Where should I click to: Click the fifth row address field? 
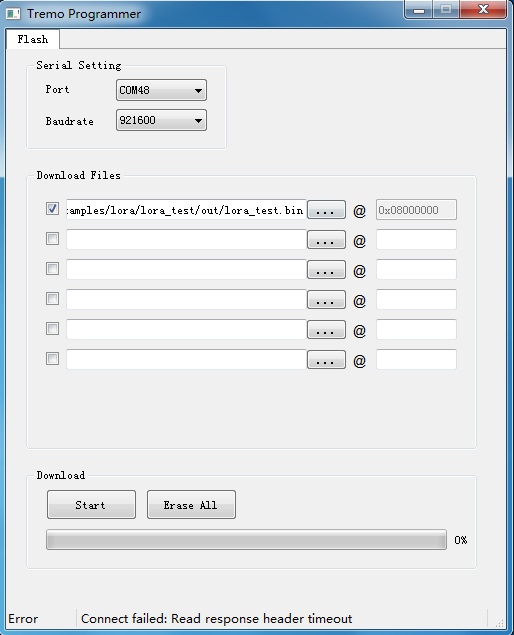pyautogui.click(x=416, y=330)
